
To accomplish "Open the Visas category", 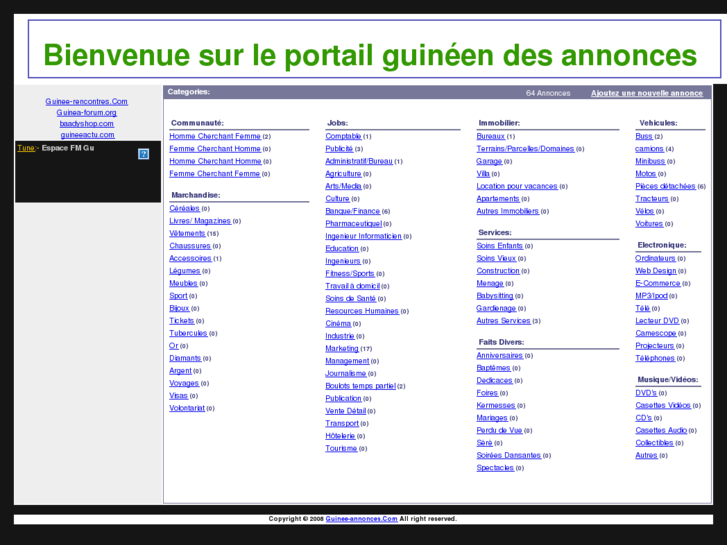I will pos(179,396).
